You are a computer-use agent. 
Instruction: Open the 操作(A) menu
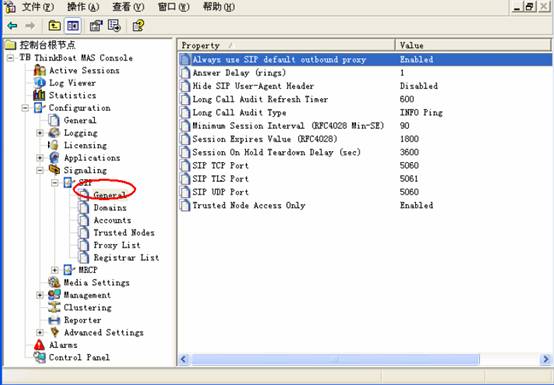click(83, 7)
